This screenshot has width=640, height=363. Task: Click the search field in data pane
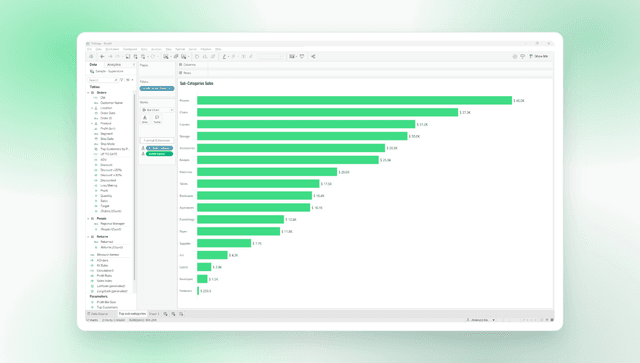coord(103,80)
